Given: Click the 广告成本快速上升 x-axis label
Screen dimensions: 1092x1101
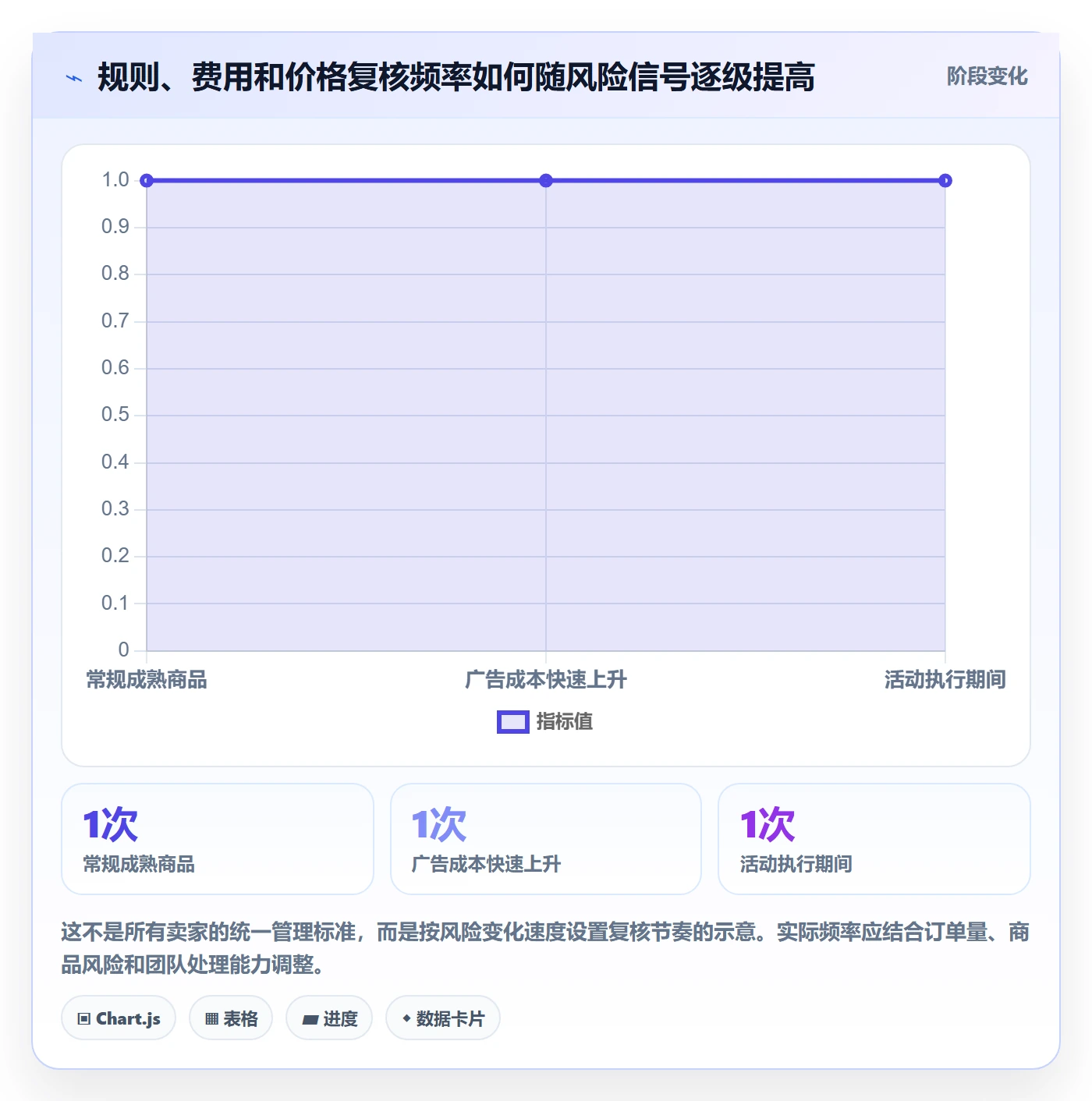Looking at the screenshot, I should pos(546,680).
